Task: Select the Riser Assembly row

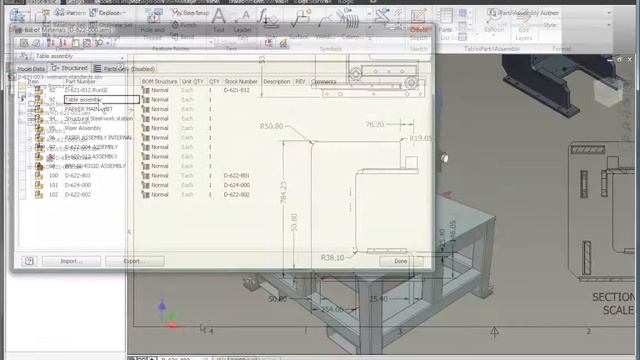Action: 83,128
